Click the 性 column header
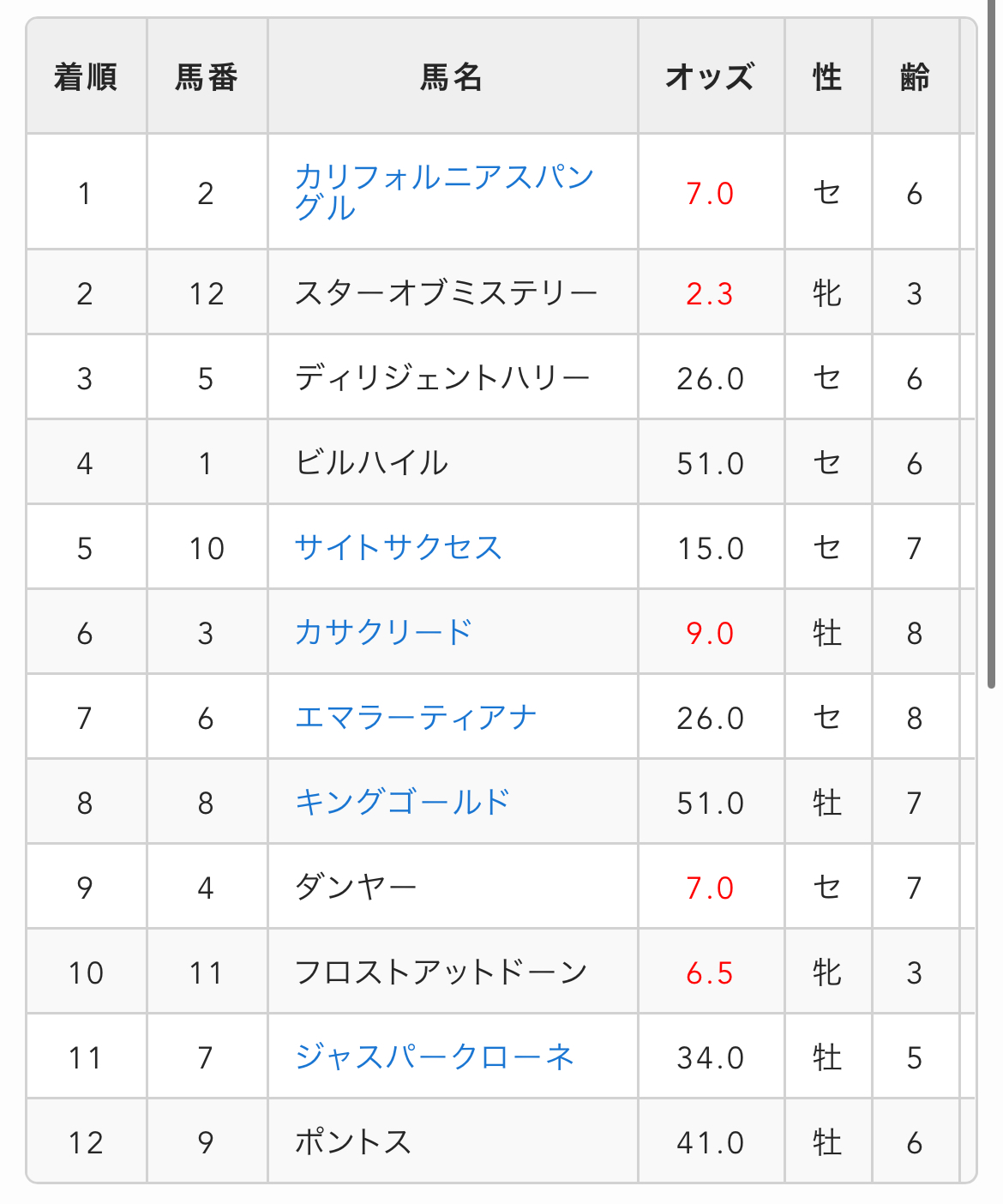The width and height of the screenshot is (1003, 1204). [828, 77]
